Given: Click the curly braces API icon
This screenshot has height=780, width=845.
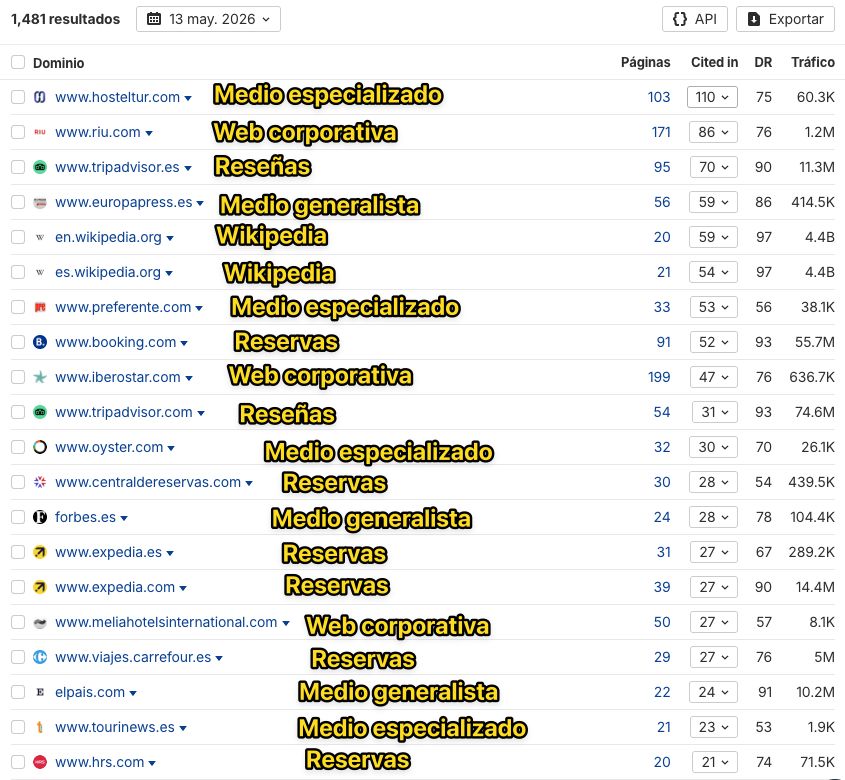Looking at the screenshot, I should click(680, 19).
